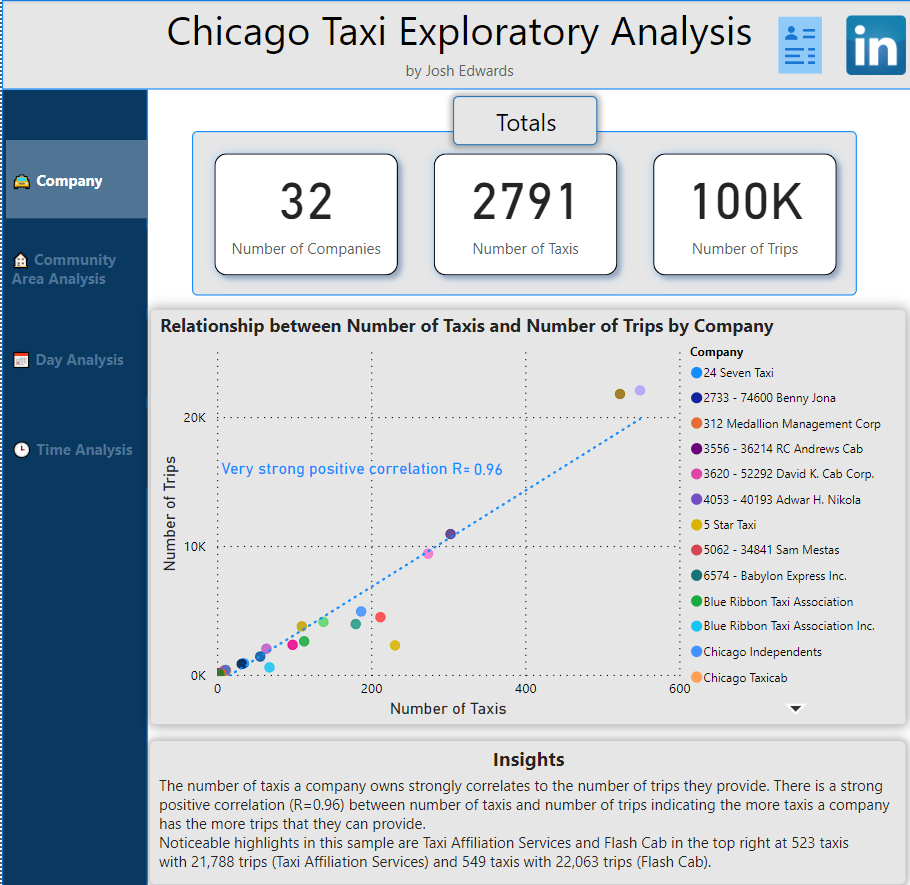Click the Chicago Taxi Exploratory Analysis title
910x885 pixels.
(459, 32)
